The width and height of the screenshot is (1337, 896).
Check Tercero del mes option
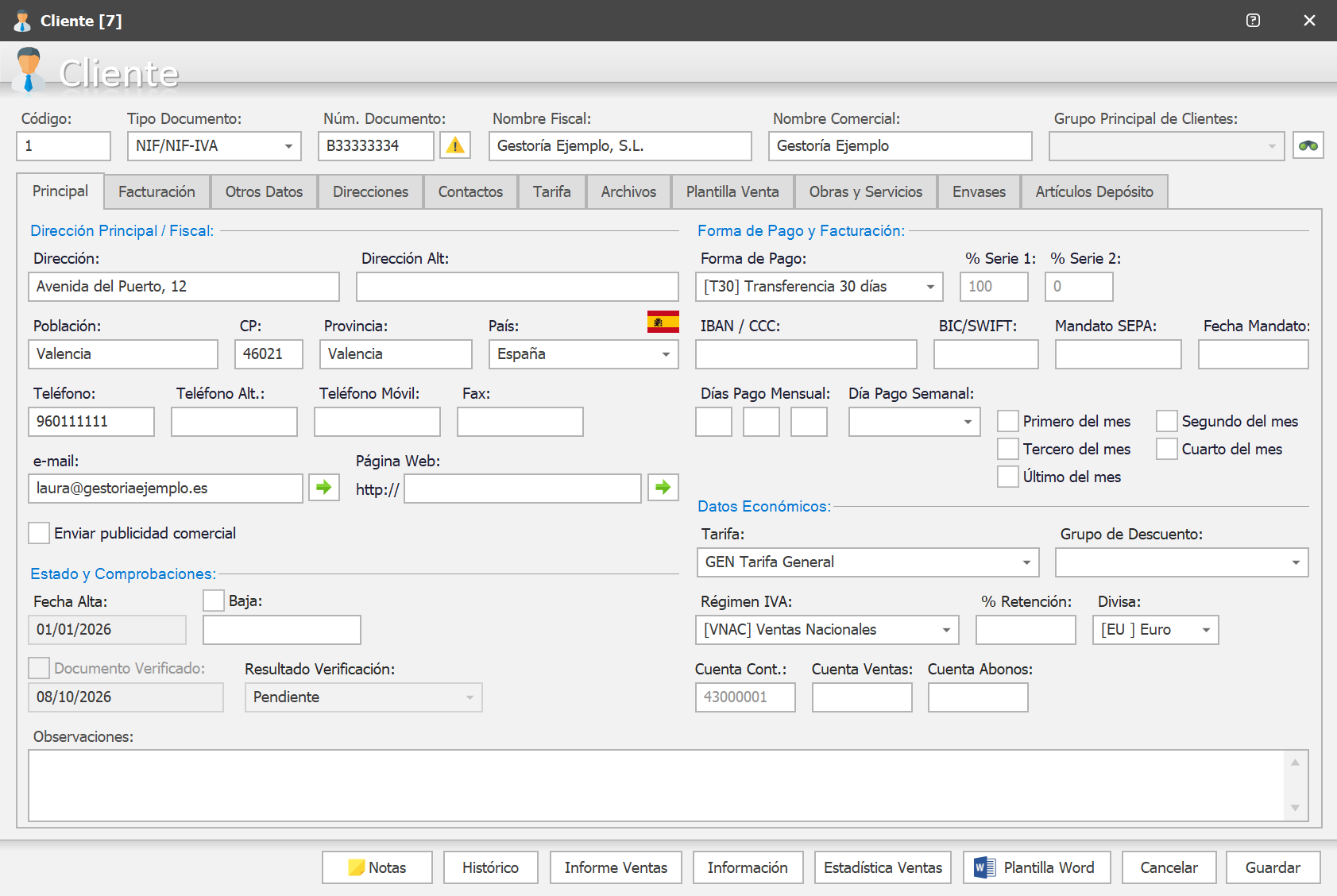1008,449
